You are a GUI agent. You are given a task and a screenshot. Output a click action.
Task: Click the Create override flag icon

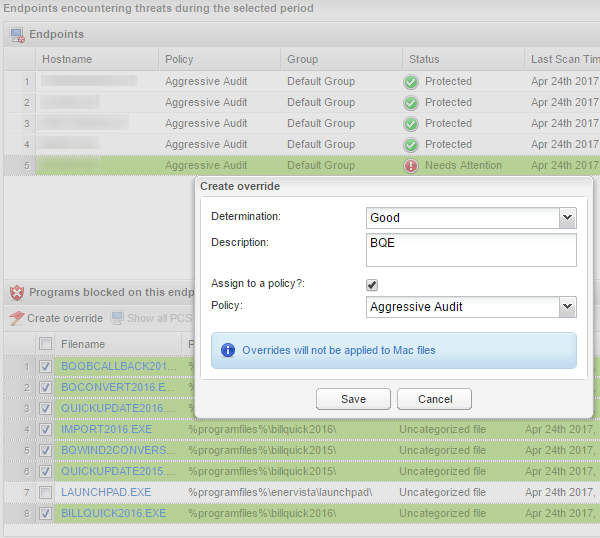[x=17, y=318]
